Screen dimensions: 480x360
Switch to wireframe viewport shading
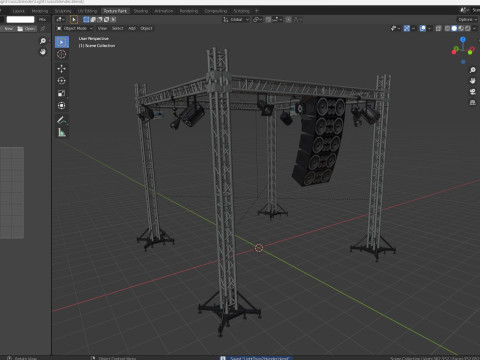click(x=447, y=28)
